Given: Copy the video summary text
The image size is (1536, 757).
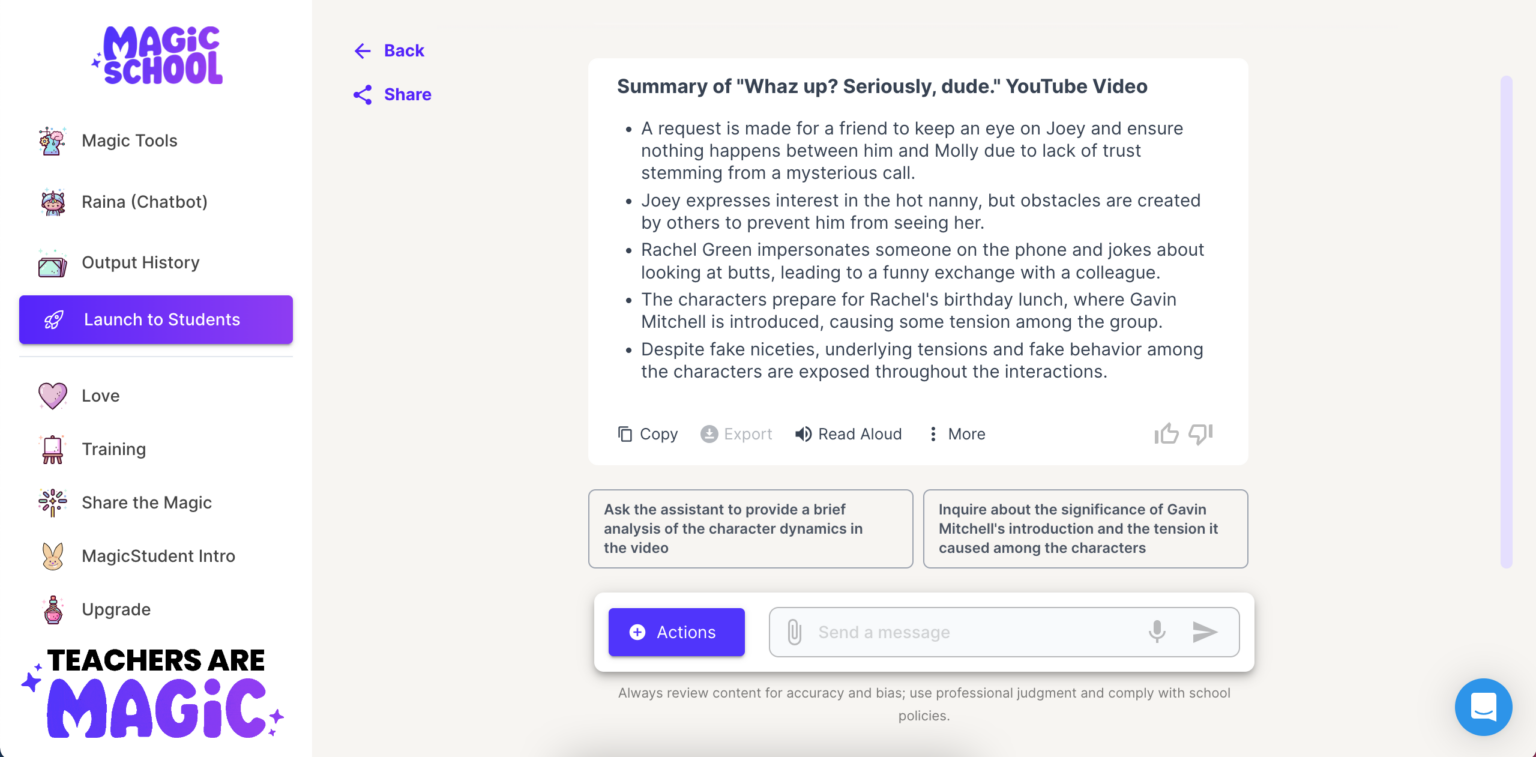Looking at the screenshot, I should click(x=647, y=433).
